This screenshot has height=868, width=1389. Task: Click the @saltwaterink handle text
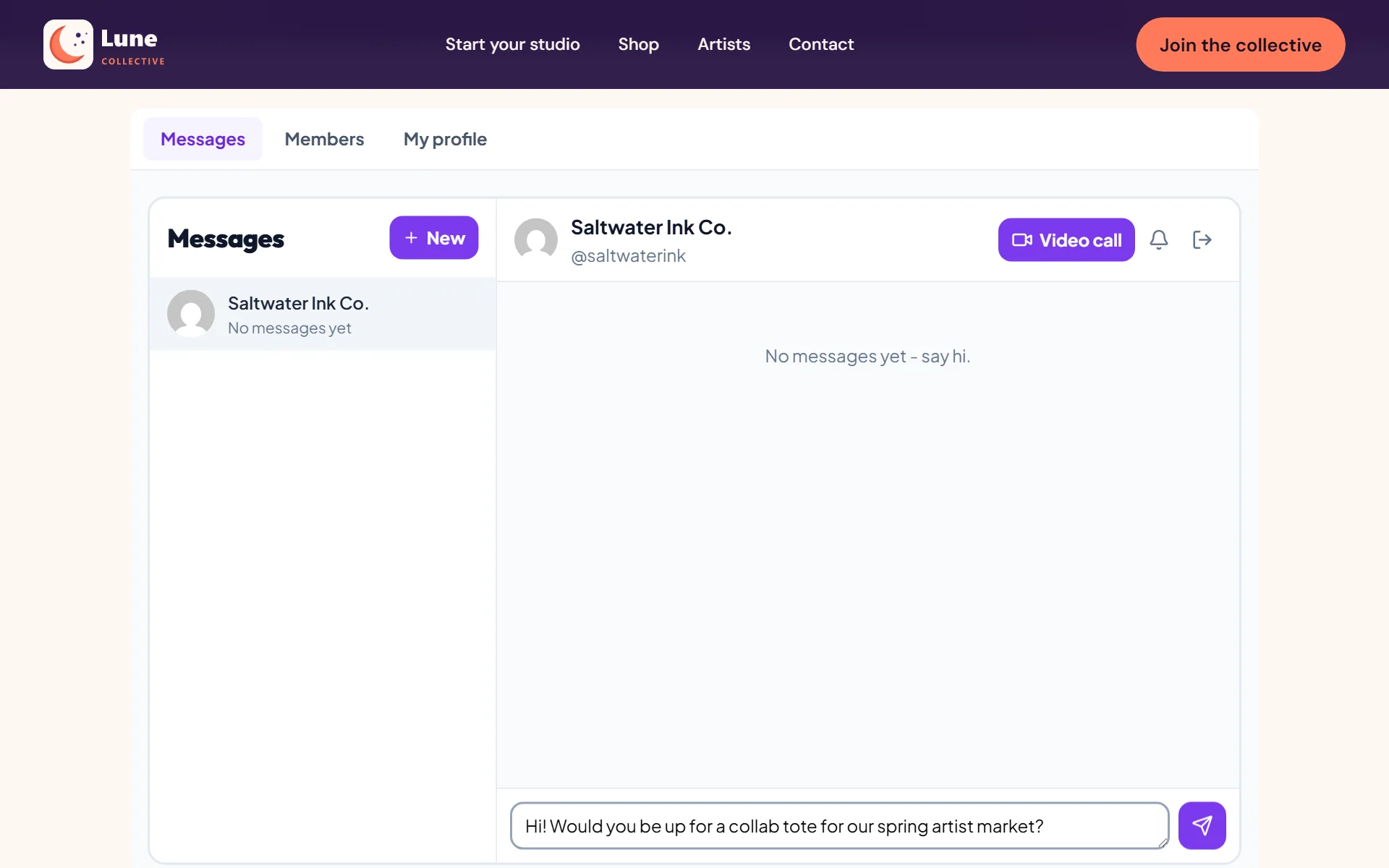tap(628, 256)
